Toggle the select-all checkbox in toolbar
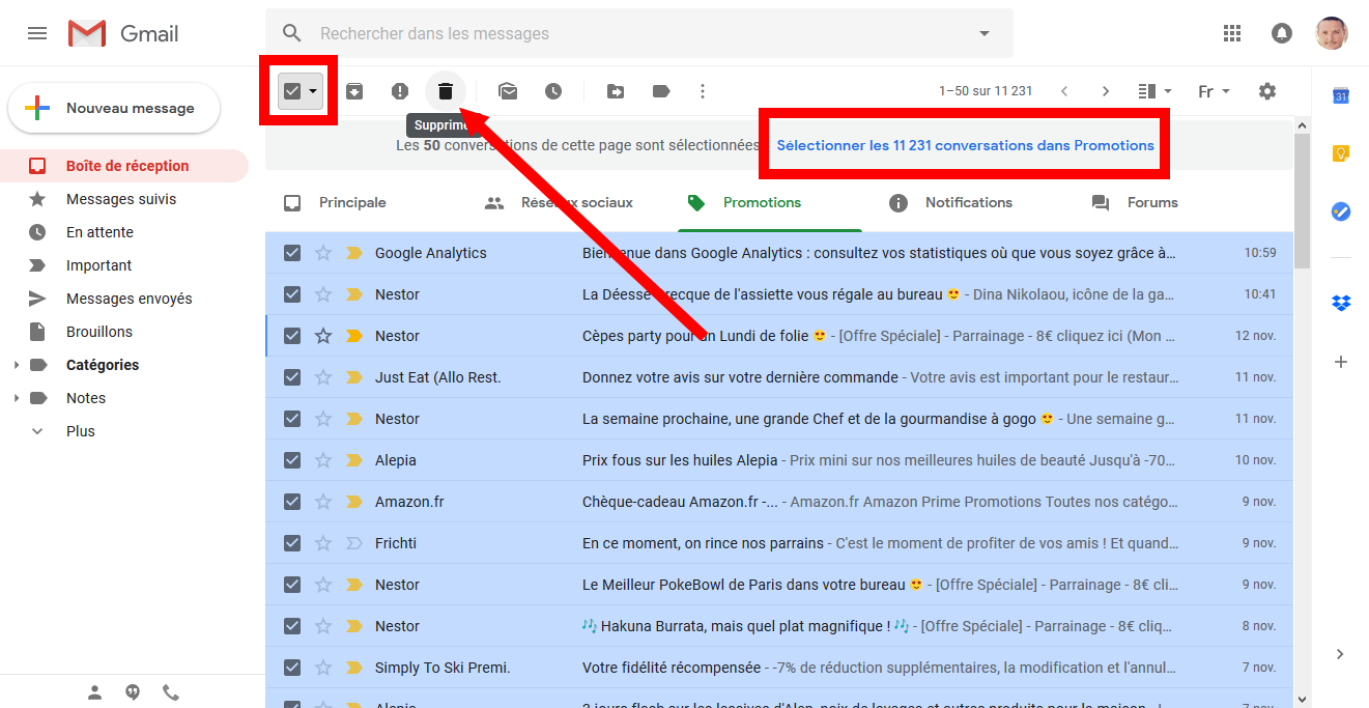1369x708 pixels. click(x=292, y=91)
